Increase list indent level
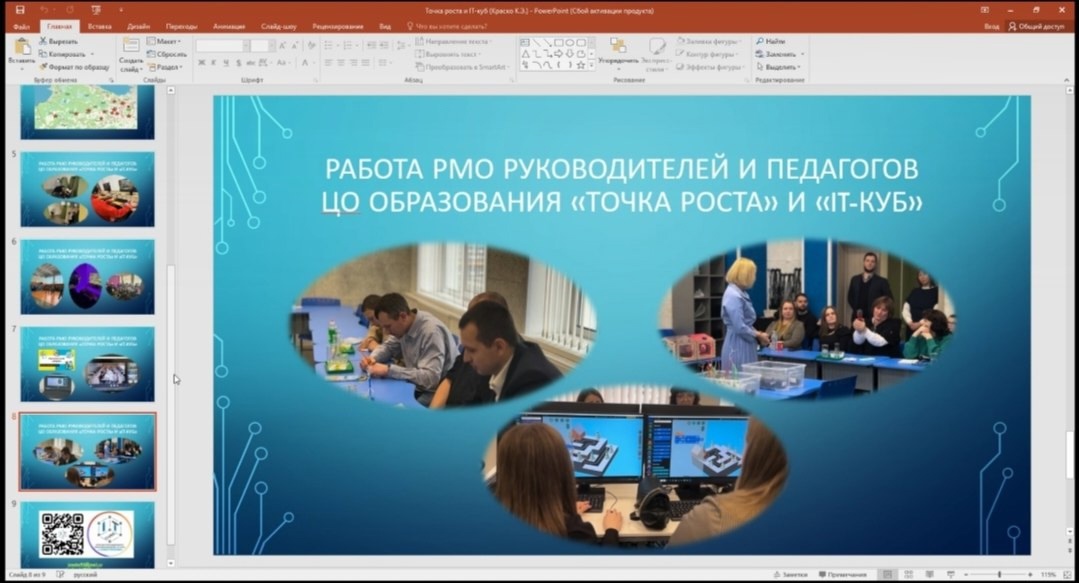 coord(384,45)
